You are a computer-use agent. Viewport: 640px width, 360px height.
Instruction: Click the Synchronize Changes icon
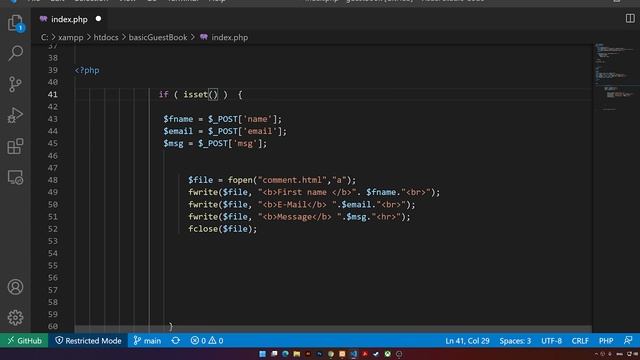[x=176, y=341]
